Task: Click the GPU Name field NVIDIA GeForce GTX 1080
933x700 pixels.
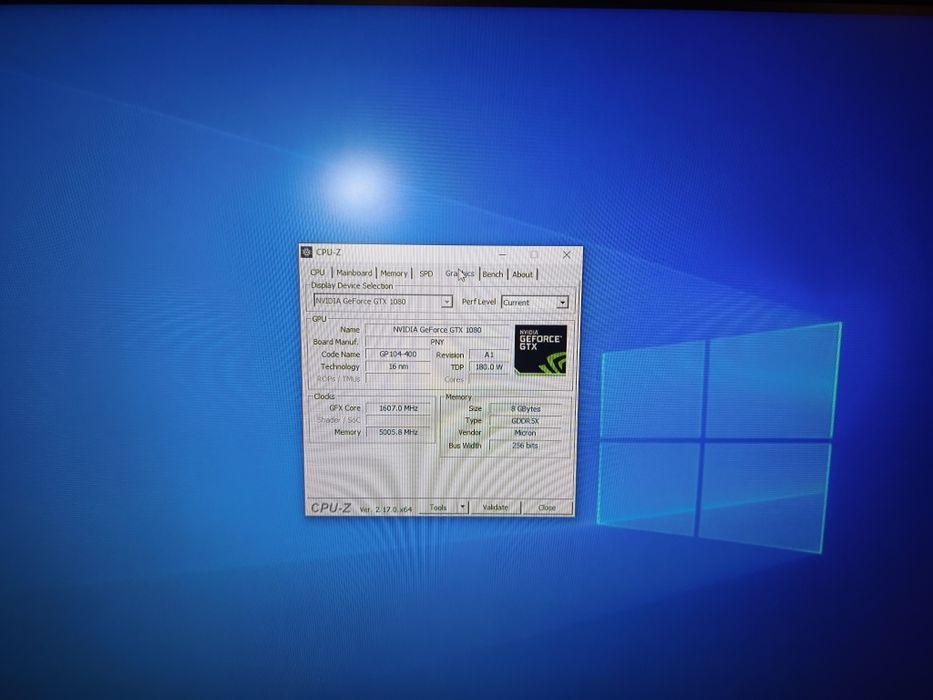Action: pos(437,330)
